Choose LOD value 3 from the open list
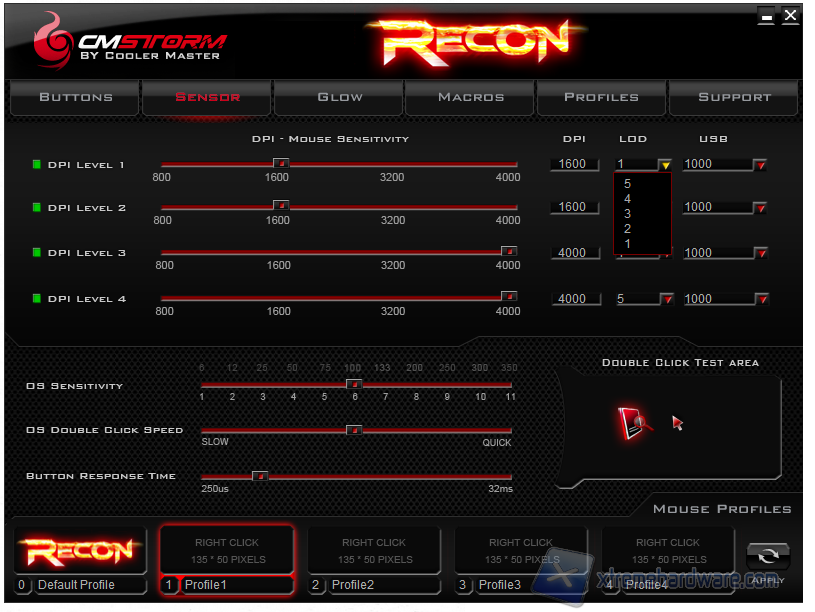 click(627, 214)
